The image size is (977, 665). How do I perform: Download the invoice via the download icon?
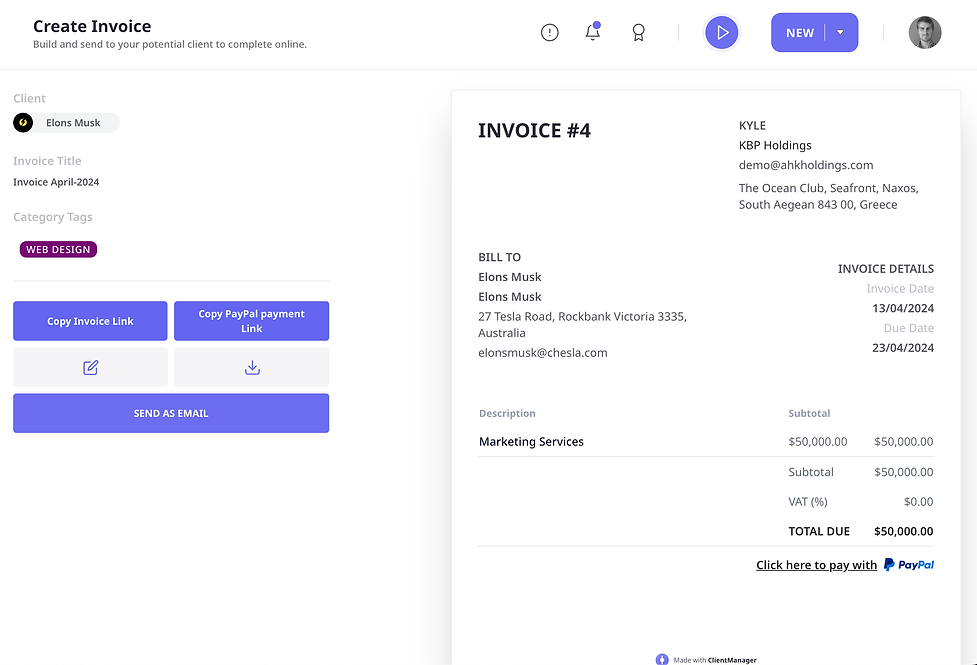click(251, 368)
